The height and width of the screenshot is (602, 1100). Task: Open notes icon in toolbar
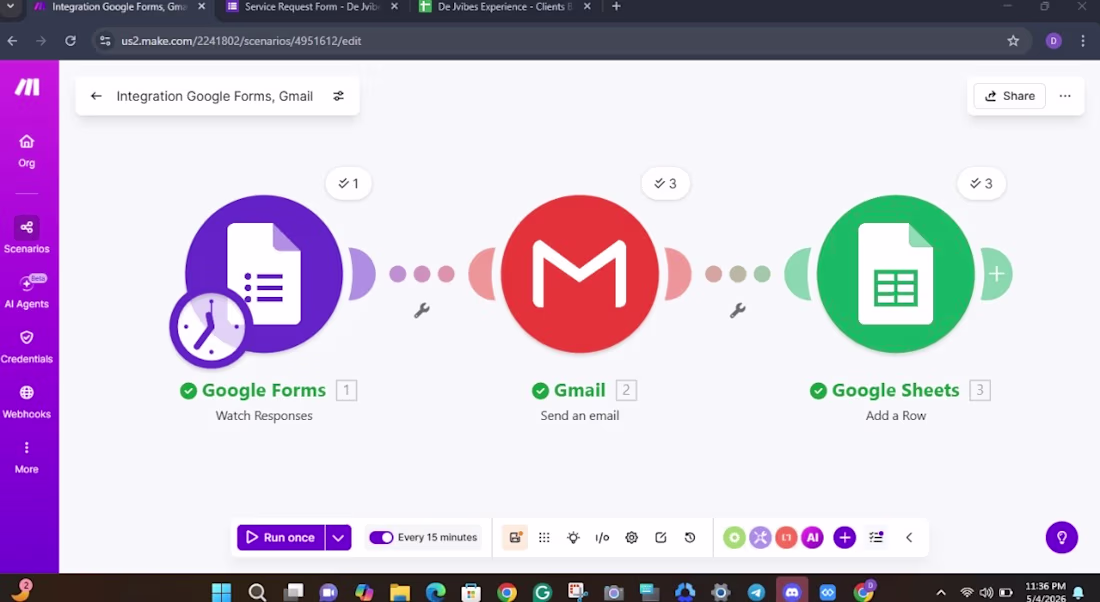pos(661,537)
